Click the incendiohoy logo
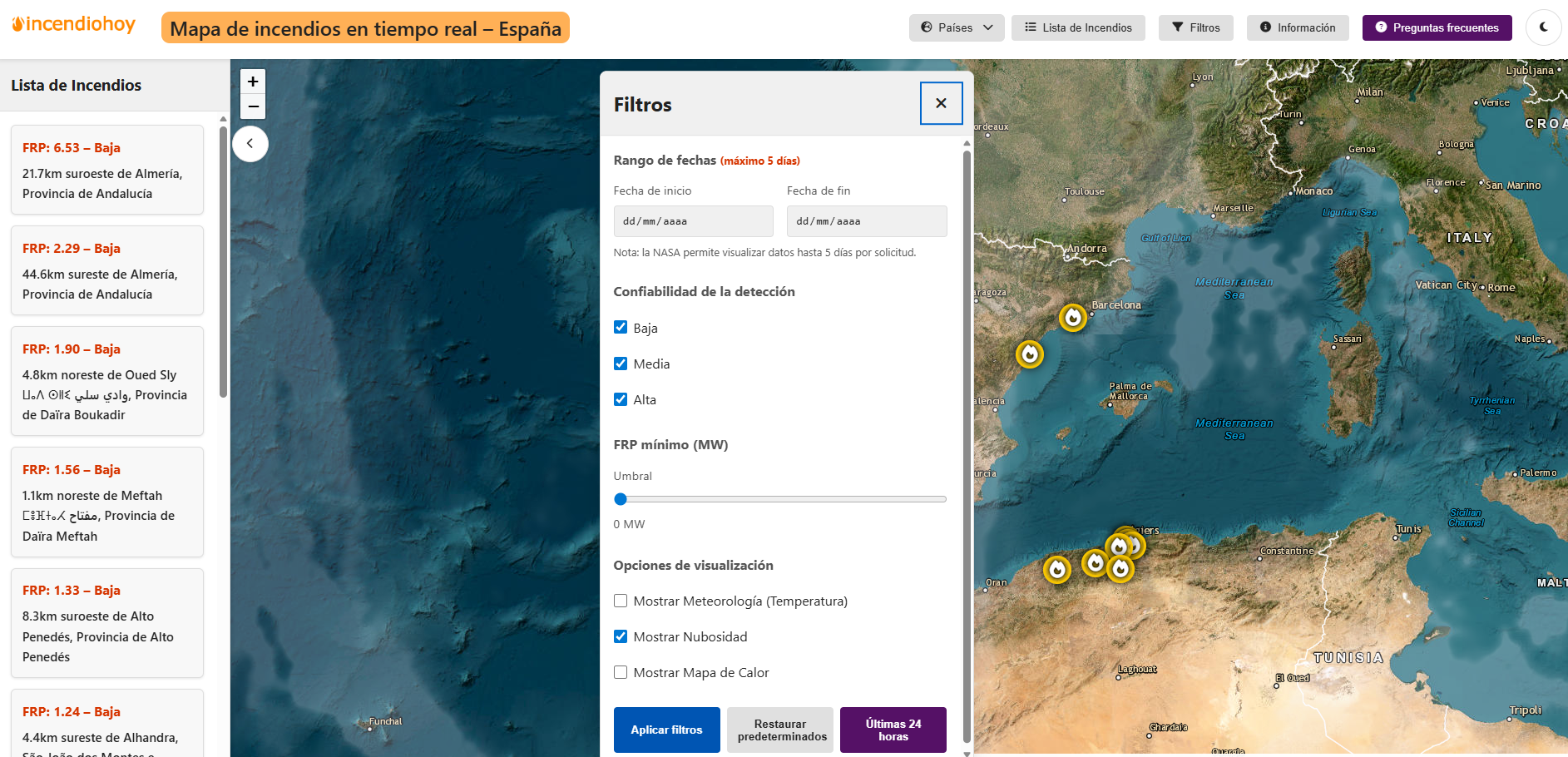 [x=74, y=25]
